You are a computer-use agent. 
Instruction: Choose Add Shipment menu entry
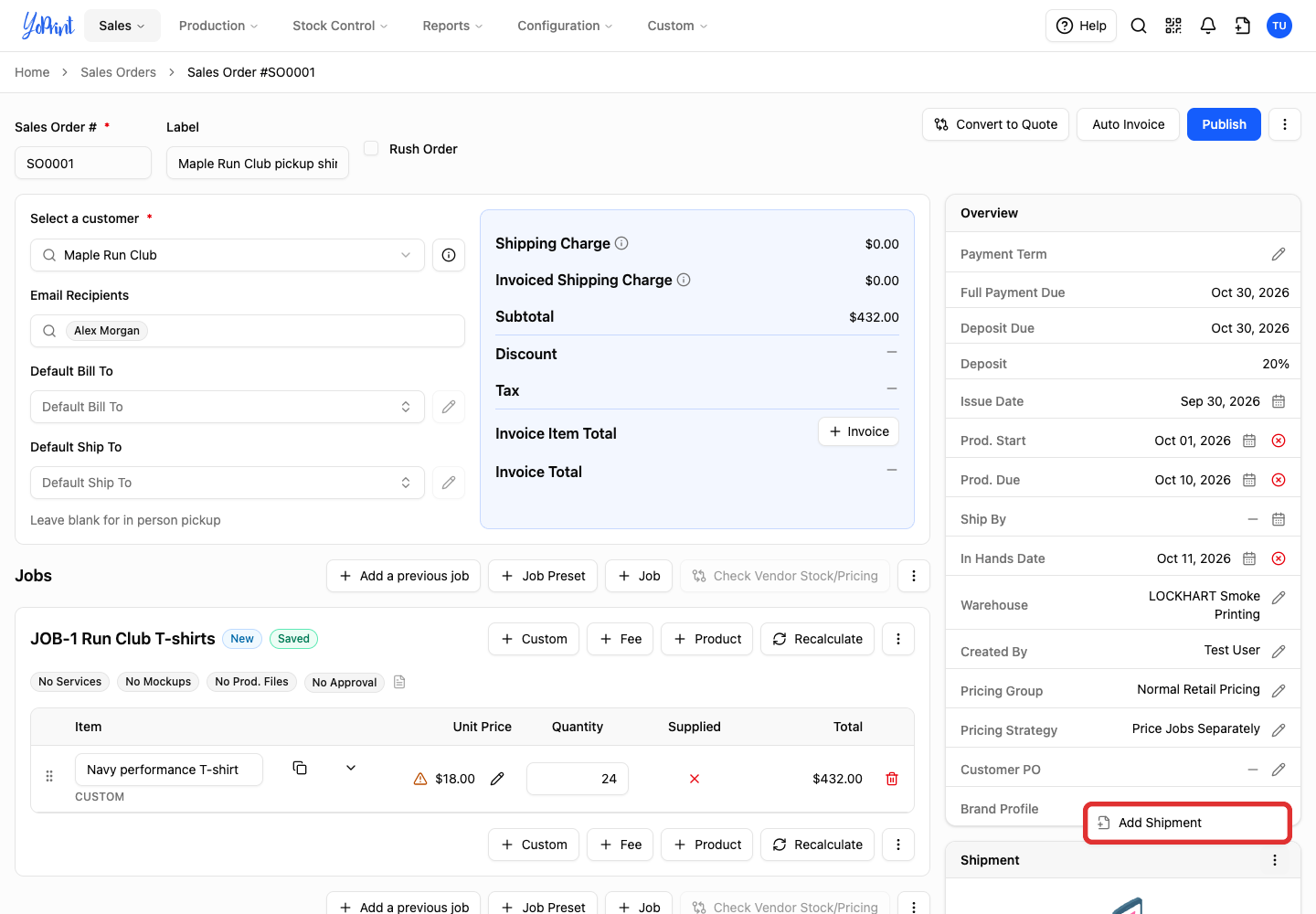[1187, 823]
